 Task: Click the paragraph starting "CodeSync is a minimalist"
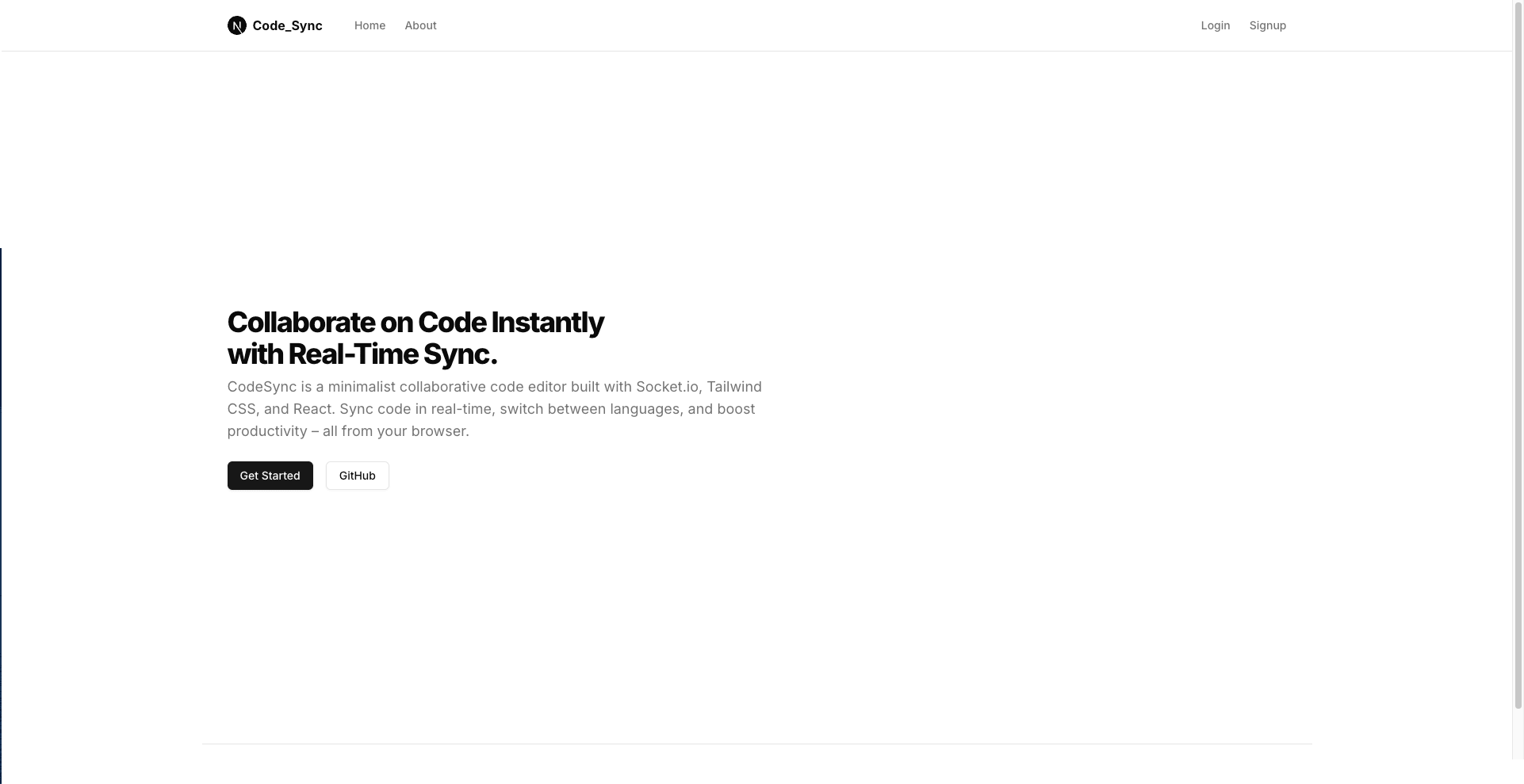495,409
